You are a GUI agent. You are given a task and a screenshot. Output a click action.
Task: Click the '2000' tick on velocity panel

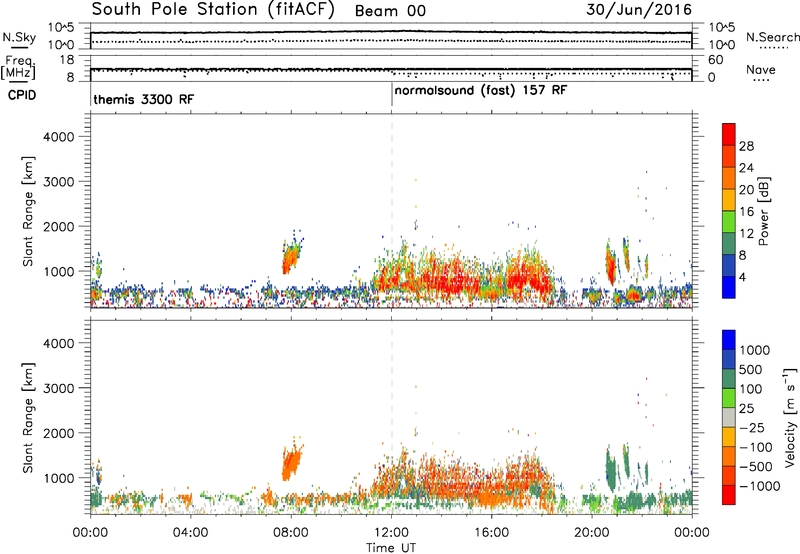[58, 433]
